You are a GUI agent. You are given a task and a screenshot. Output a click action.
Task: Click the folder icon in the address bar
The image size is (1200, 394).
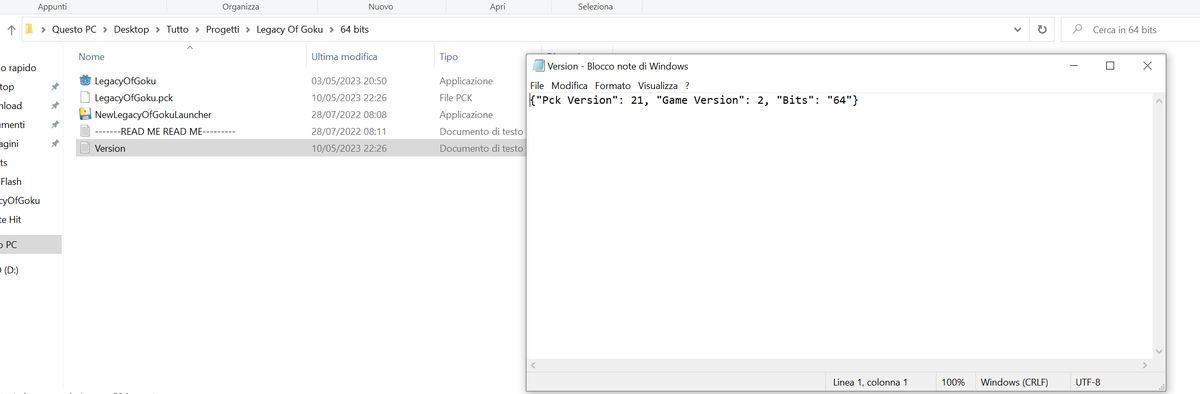(30, 30)
